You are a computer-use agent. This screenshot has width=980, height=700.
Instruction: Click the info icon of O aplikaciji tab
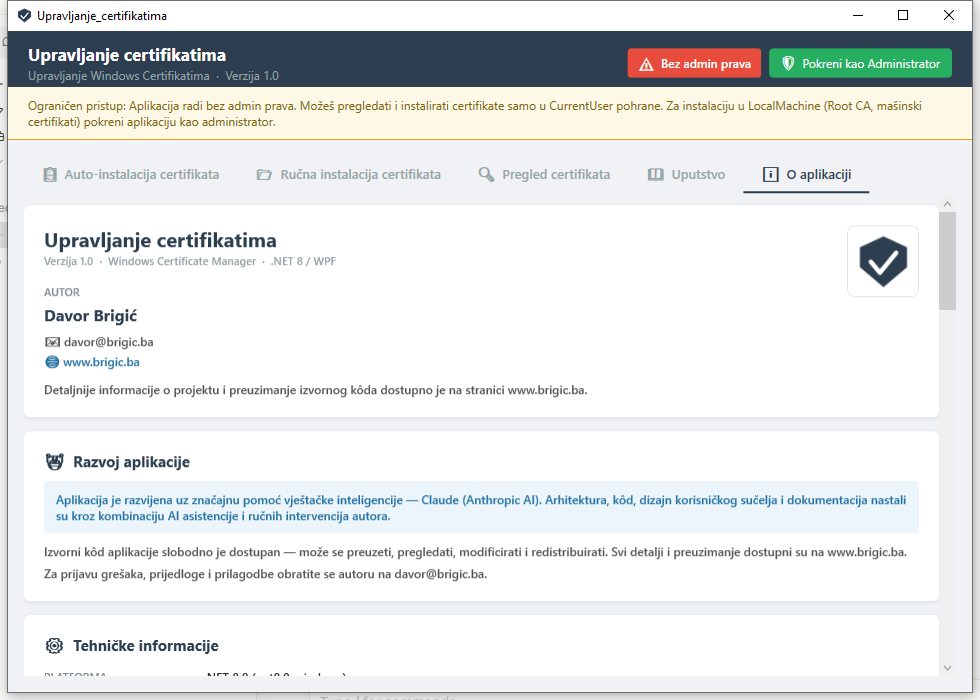coord(771,174)
